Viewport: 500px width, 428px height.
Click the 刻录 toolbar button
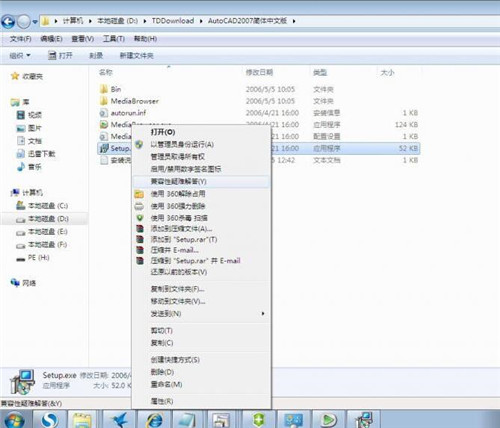[x=96, y=55]
